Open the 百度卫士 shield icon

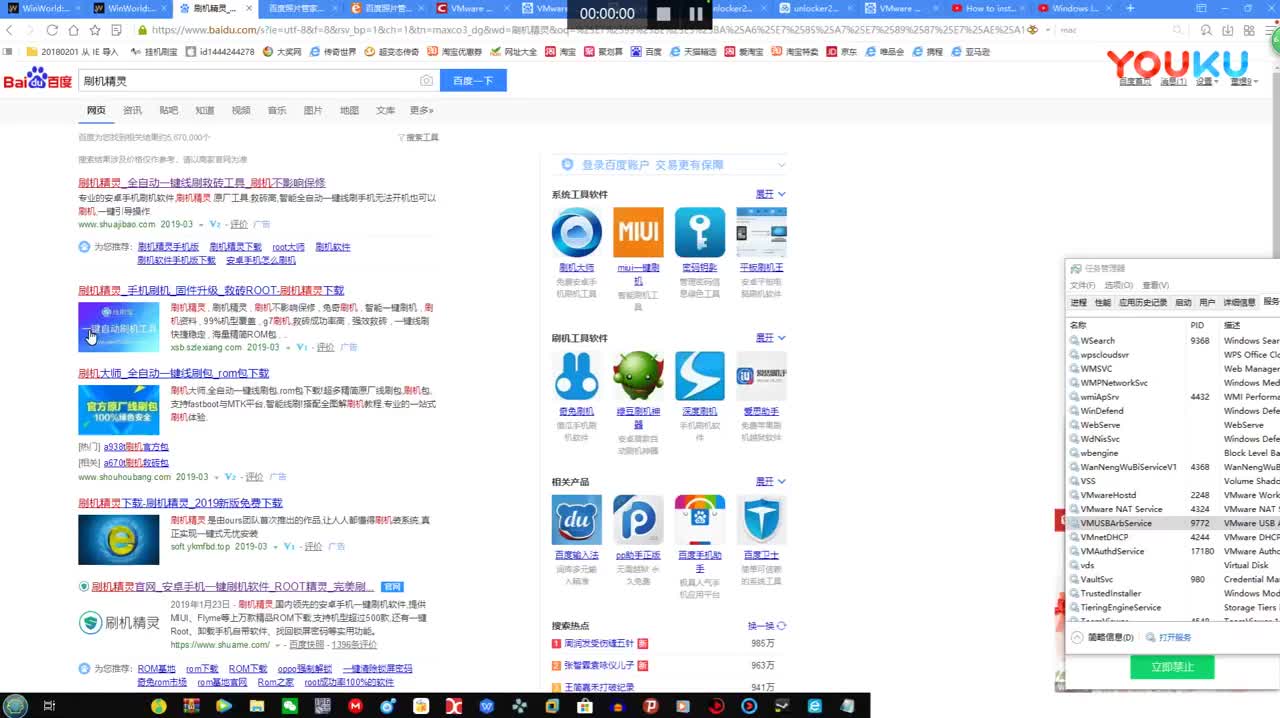[761, 520]
